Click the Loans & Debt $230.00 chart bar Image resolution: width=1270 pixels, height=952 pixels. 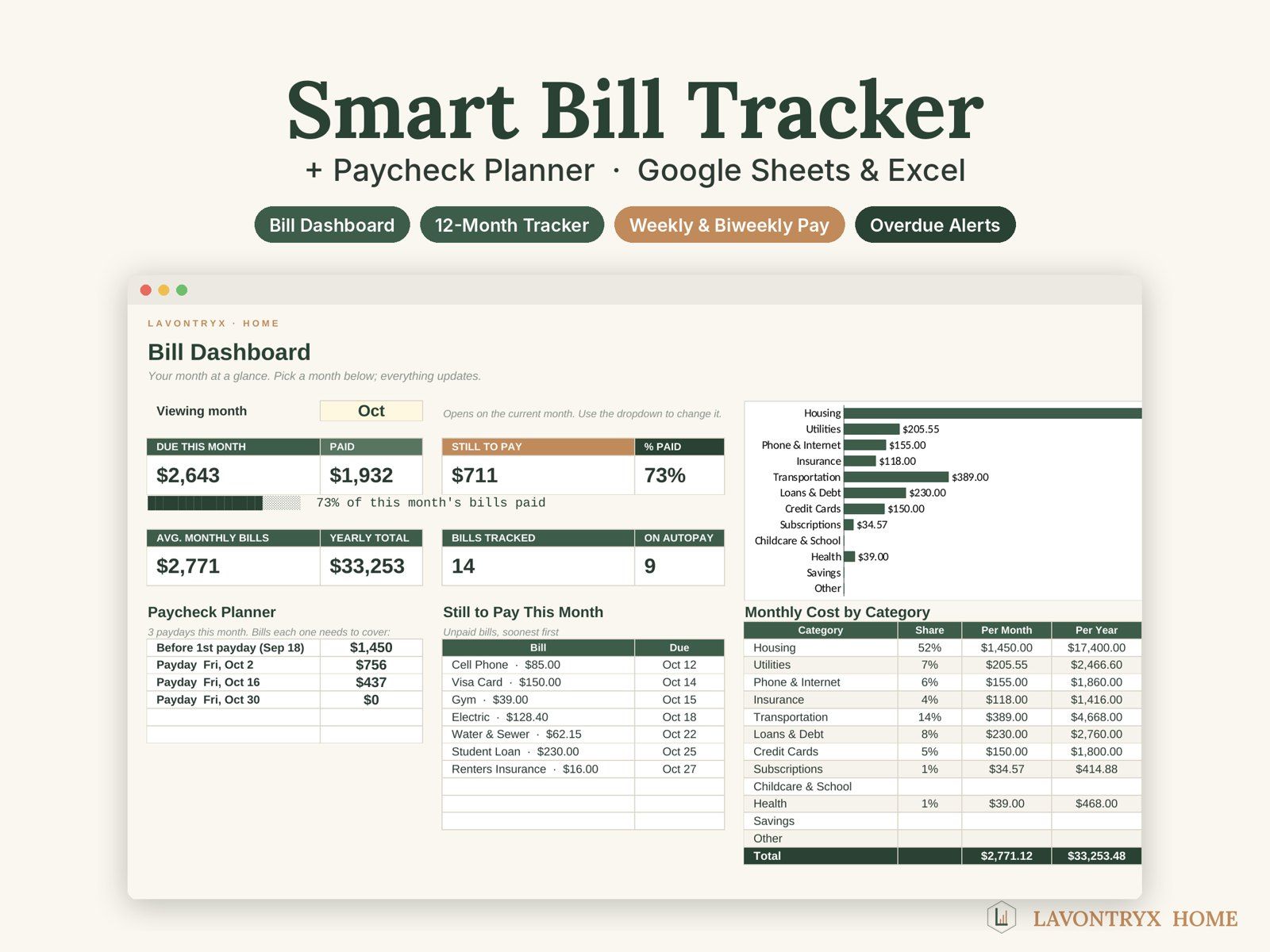[875, 493]
